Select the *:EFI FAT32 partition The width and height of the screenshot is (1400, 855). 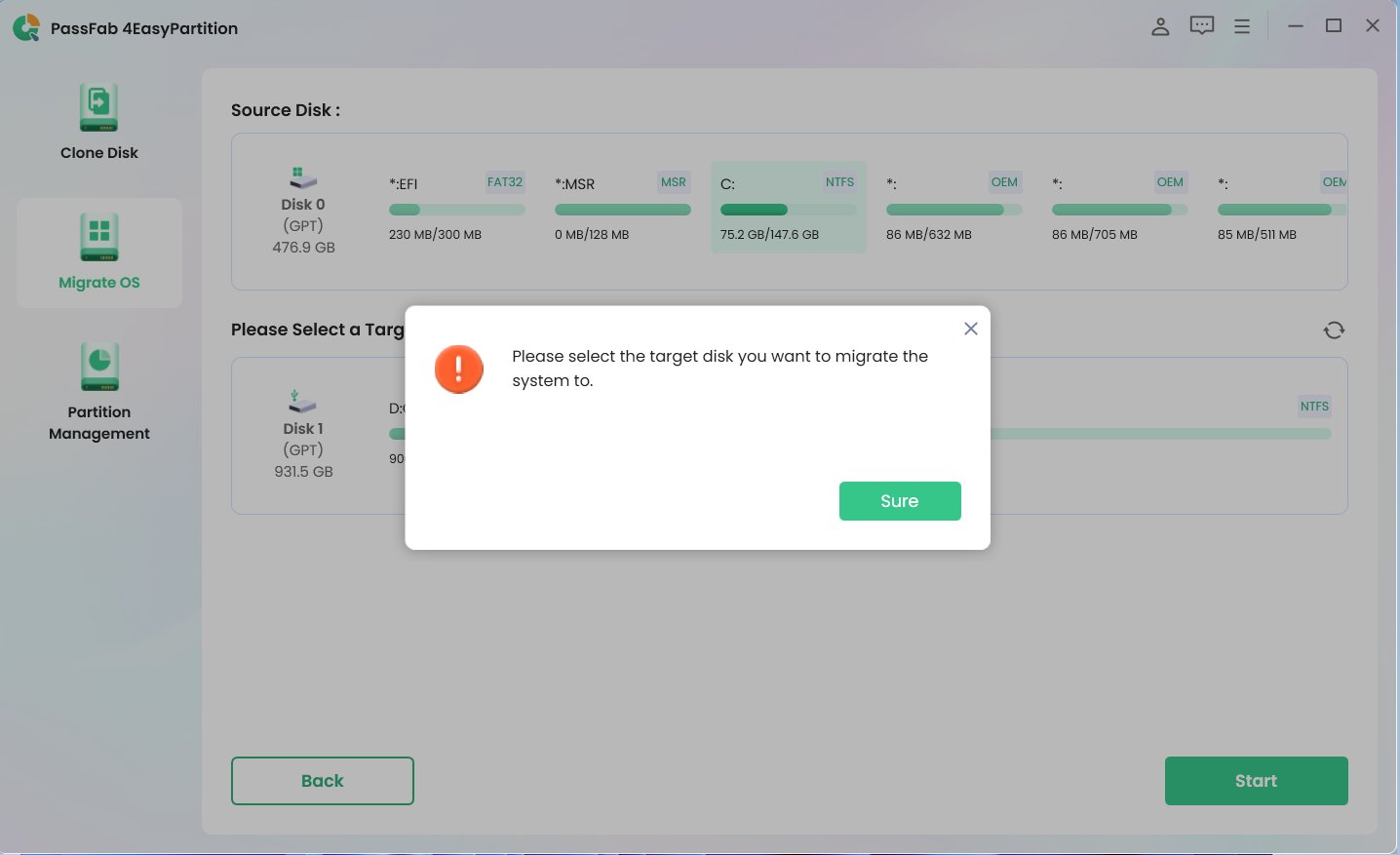coord(456,207)
